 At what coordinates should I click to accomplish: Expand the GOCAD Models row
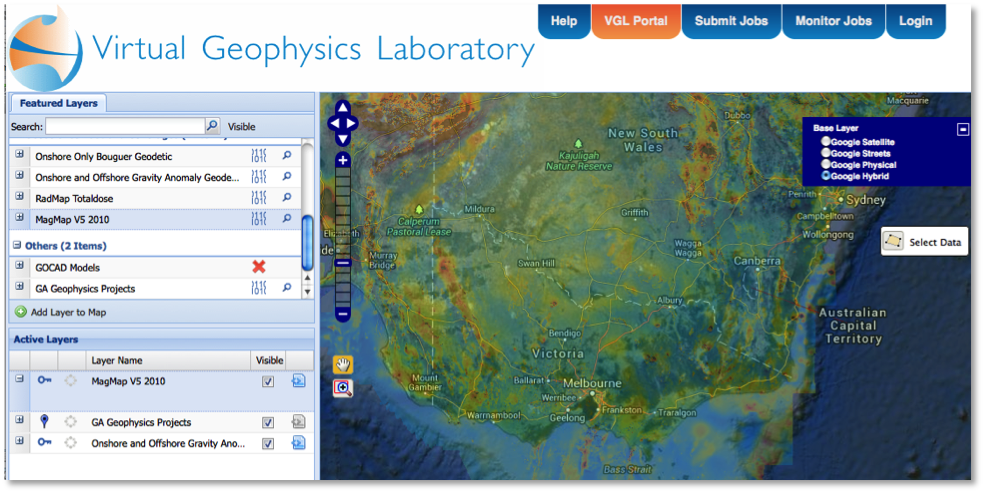pos(19,265)
